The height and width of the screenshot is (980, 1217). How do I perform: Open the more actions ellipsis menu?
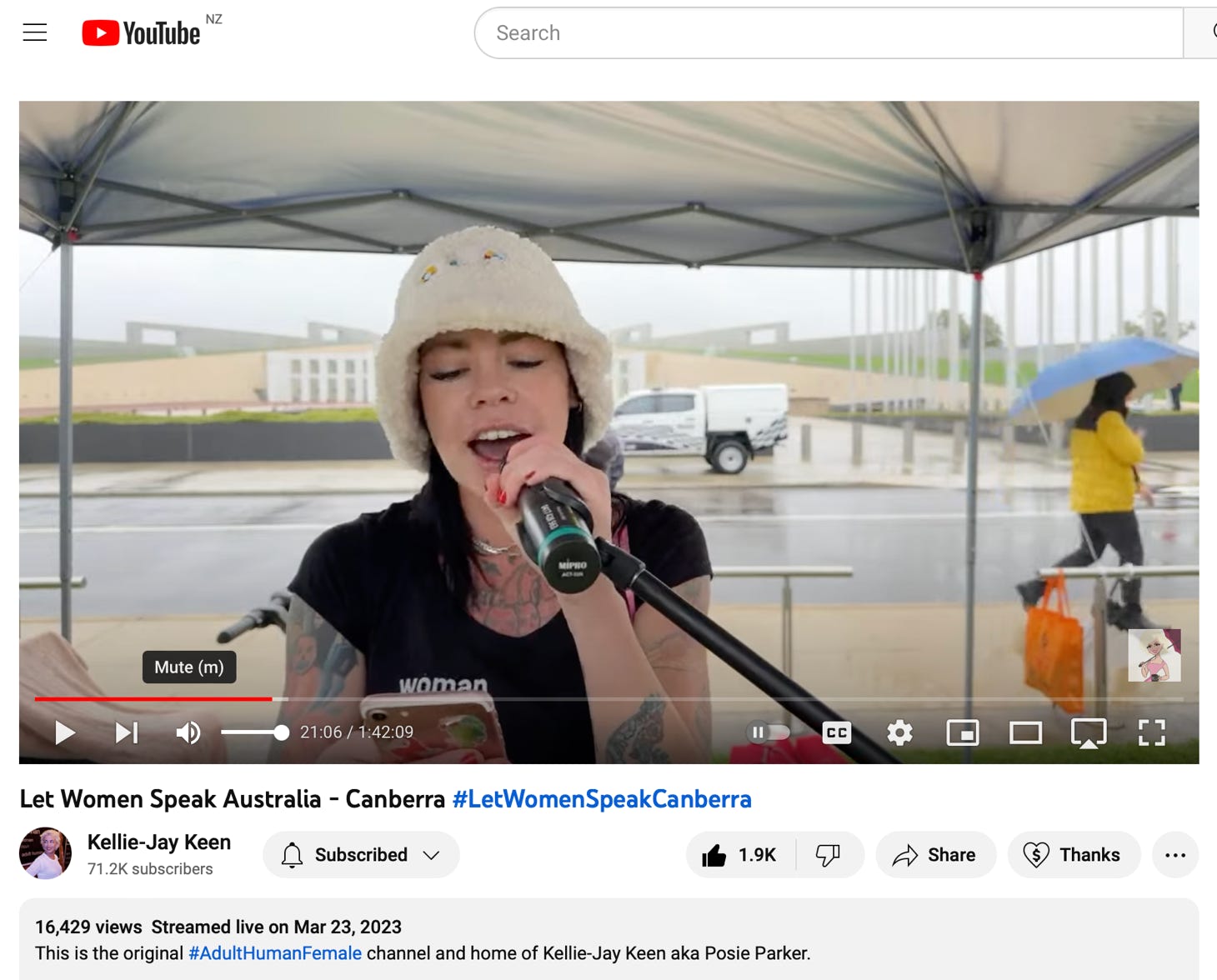[x=1174, y=855]
